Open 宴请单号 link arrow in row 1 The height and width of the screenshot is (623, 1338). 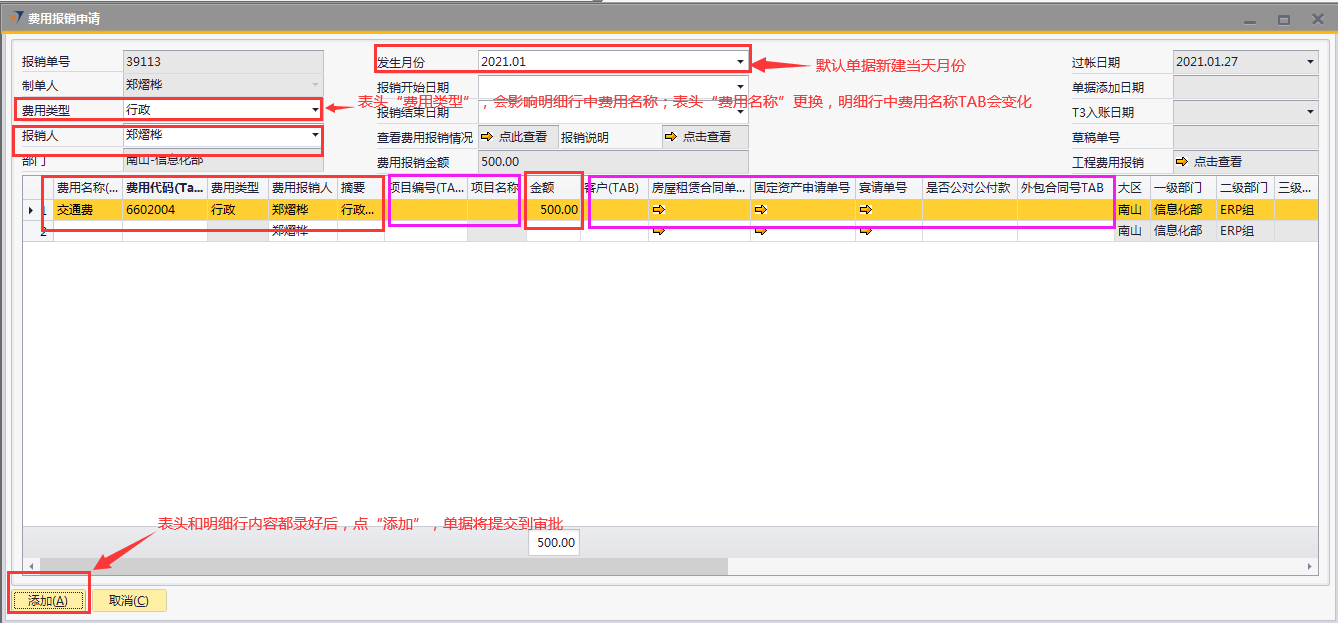[866, 210]
